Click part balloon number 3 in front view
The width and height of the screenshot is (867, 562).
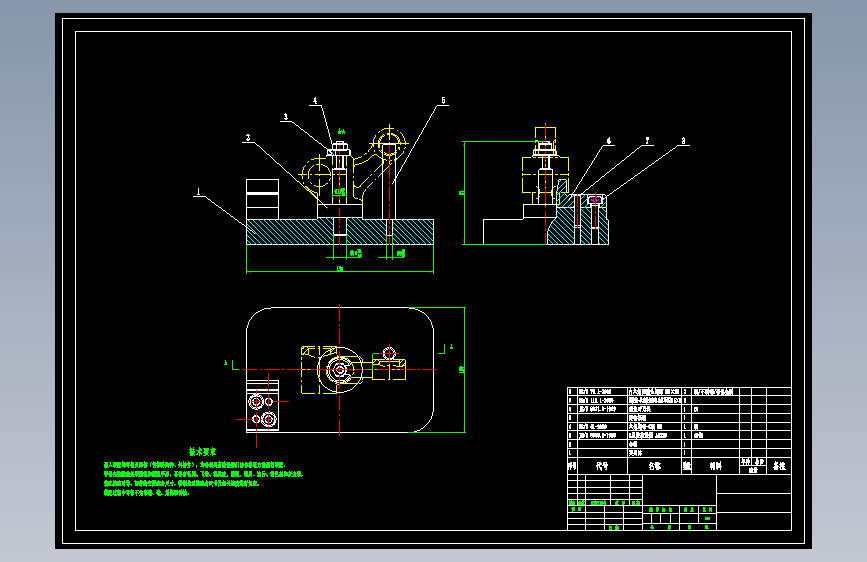[286, 117]
